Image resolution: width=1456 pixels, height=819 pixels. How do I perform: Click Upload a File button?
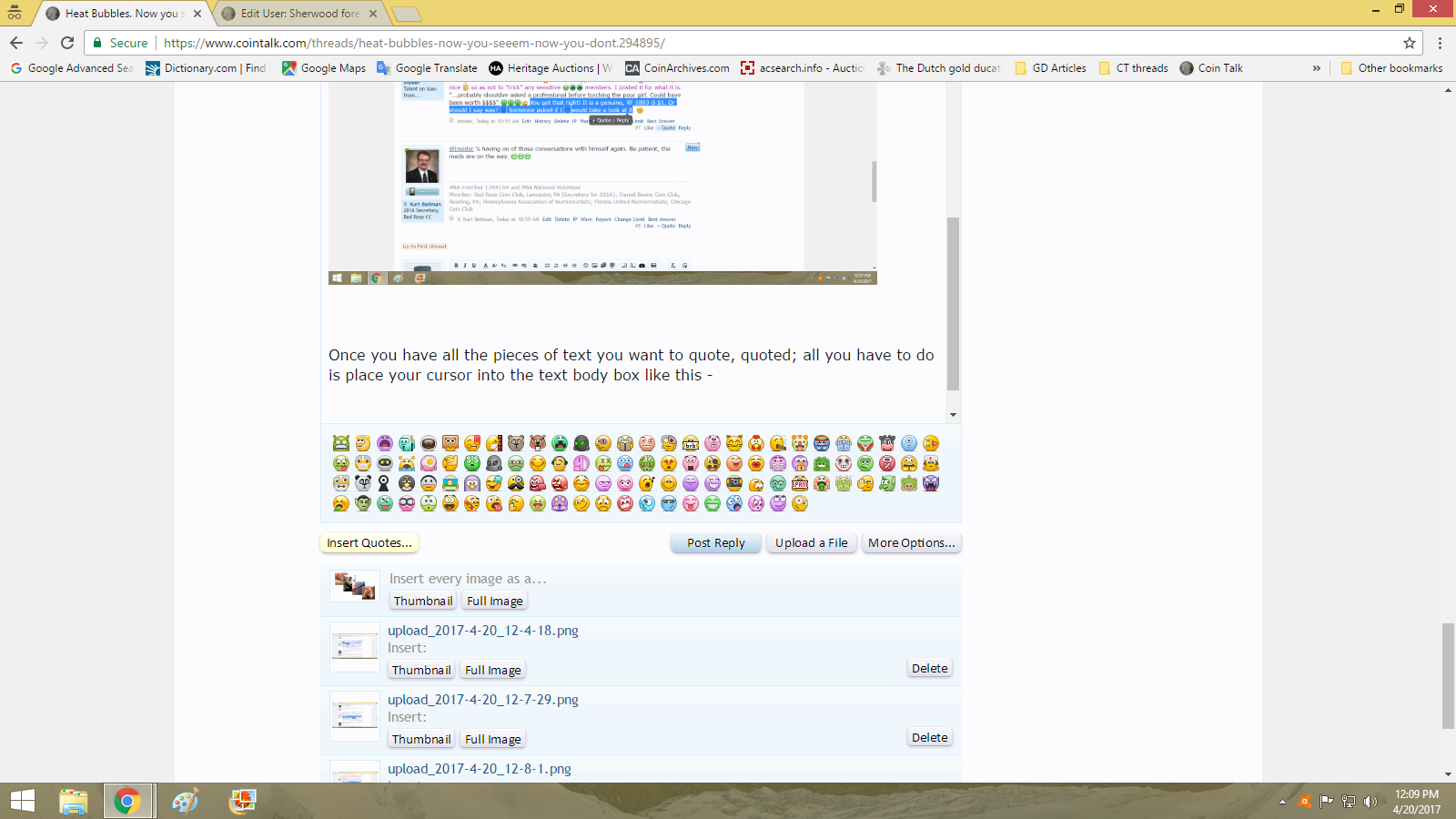(812, 543)
